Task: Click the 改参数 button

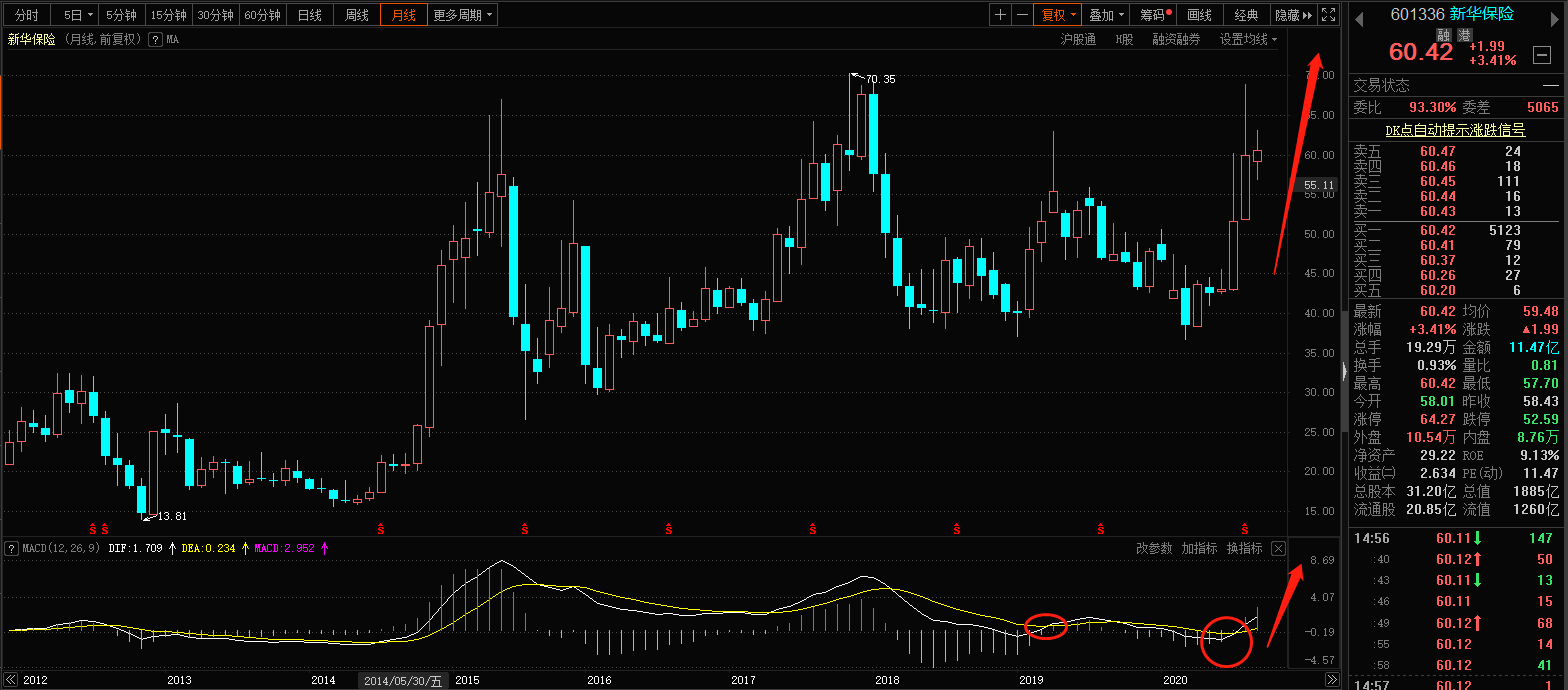Action: tap(1154, 548)
